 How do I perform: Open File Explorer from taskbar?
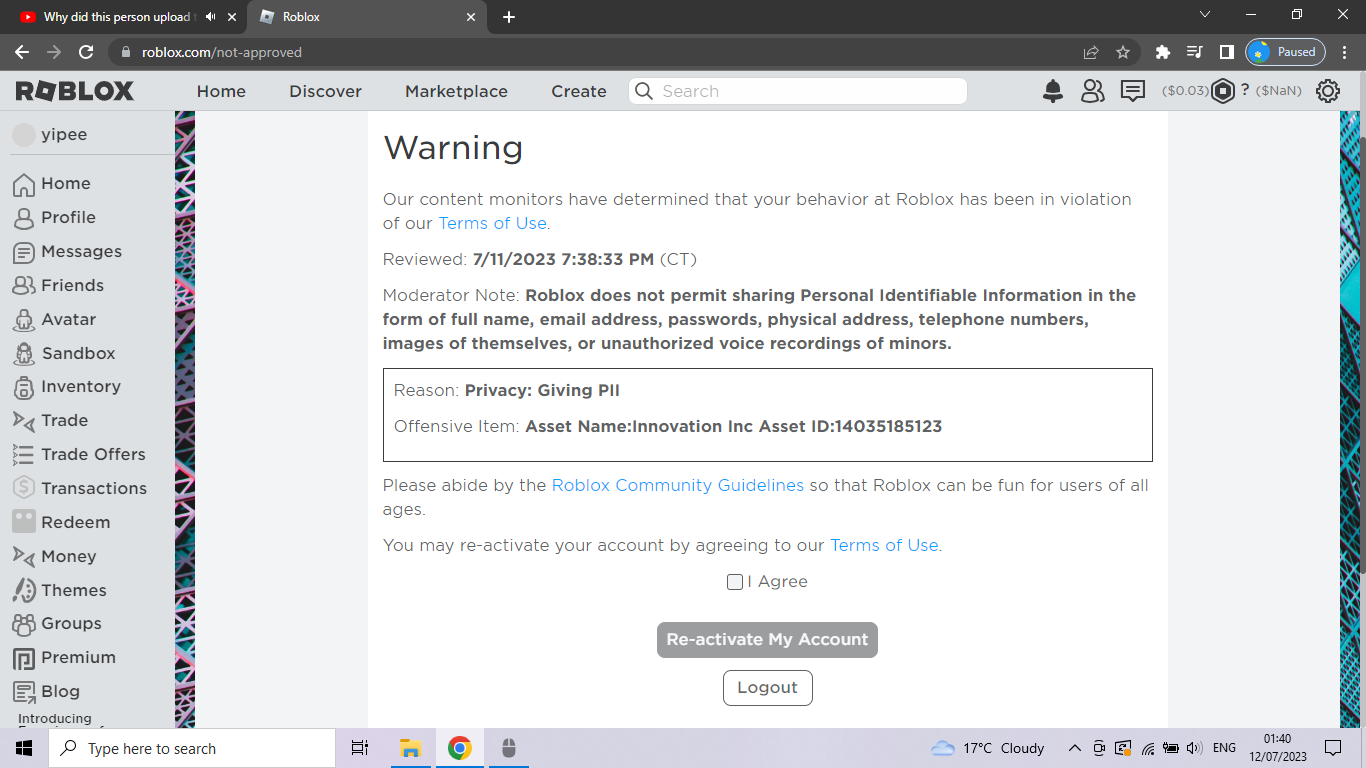(x=410, y=748)
